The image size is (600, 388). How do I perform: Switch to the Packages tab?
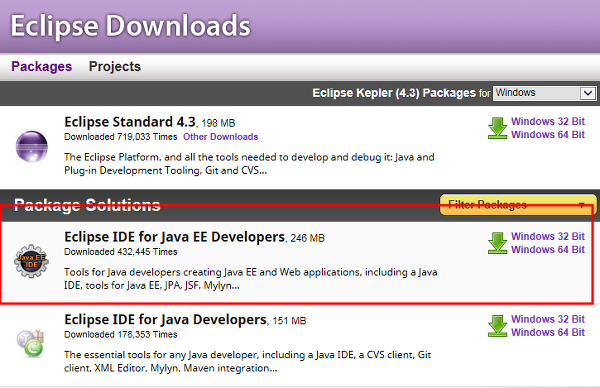[41, 67]
